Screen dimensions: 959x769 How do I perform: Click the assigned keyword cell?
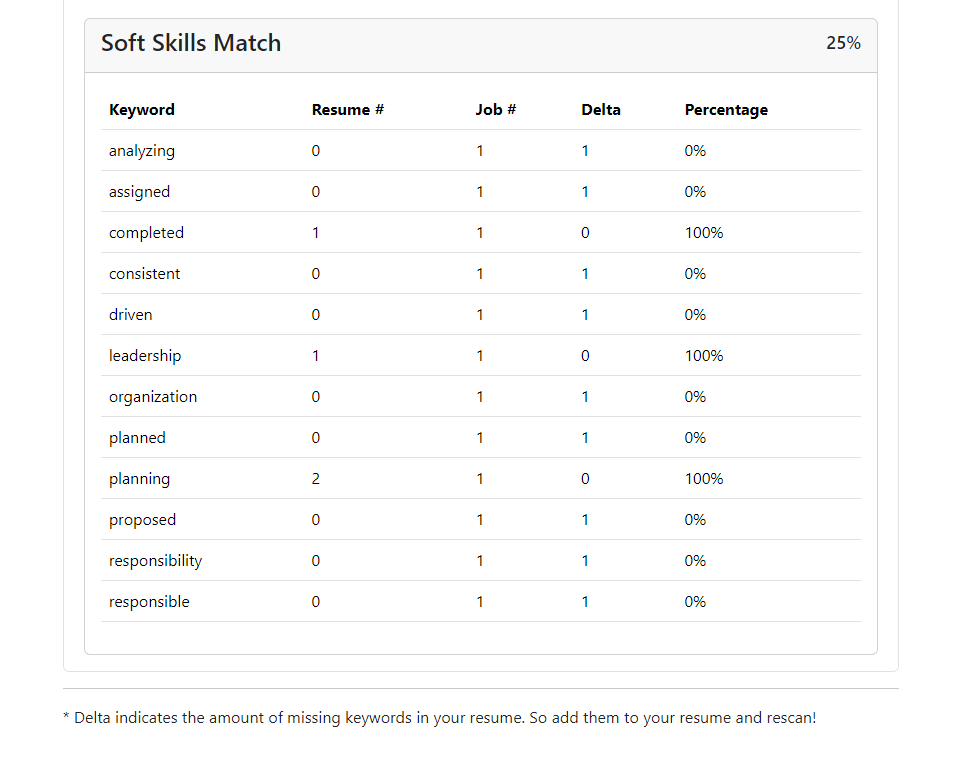point(139,191)
